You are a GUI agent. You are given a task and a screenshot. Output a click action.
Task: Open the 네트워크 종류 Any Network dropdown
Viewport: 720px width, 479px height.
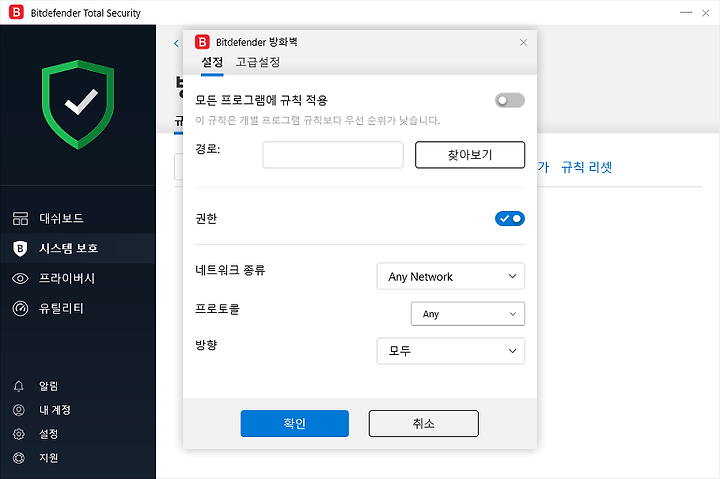[450, 276]
